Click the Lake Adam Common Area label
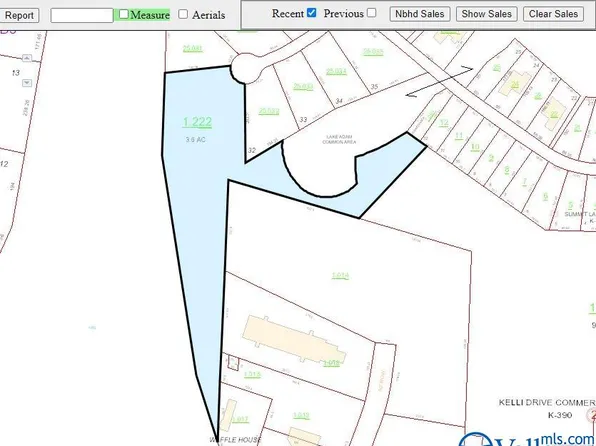 [339, 139]
